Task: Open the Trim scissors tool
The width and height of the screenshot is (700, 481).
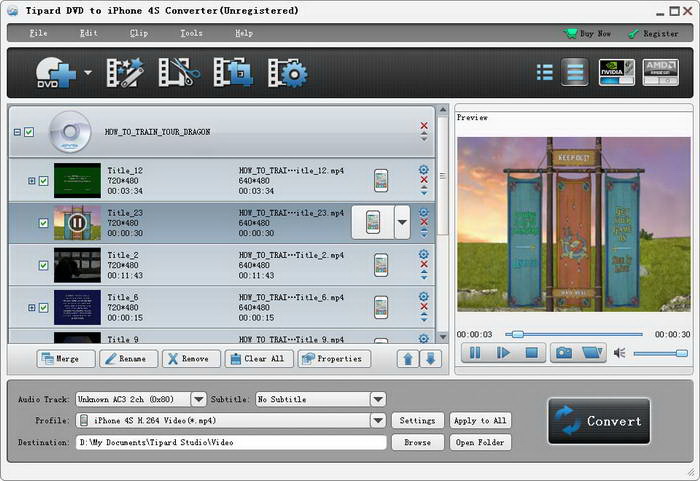Action: (x=179, y=72)
